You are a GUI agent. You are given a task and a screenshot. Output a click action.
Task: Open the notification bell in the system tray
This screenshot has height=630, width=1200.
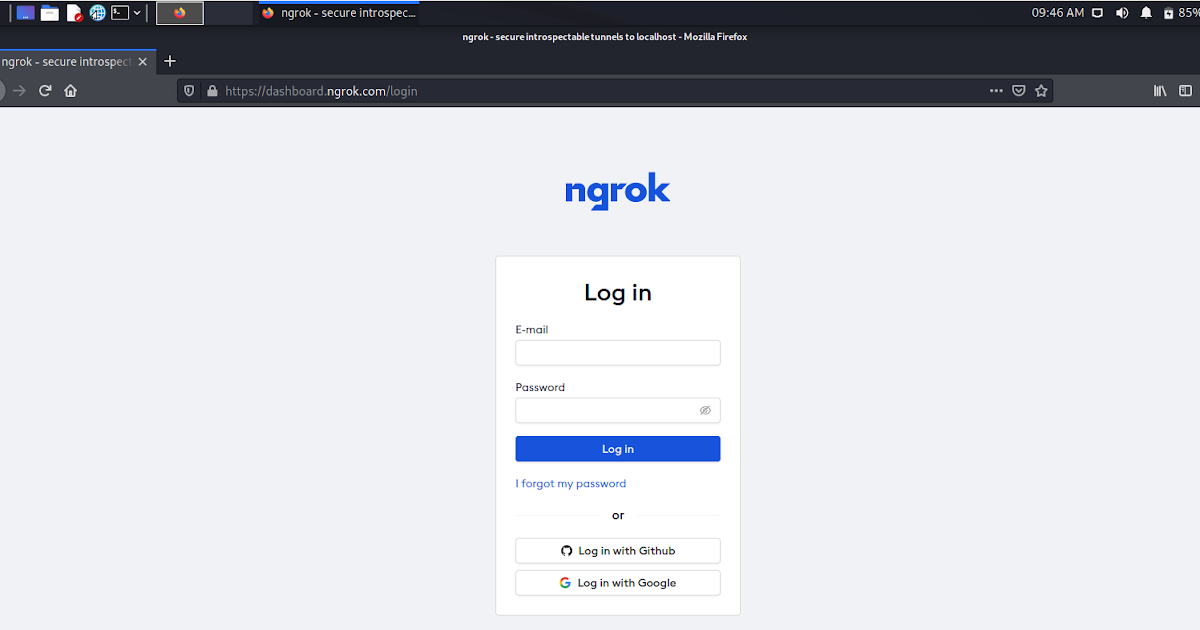(x=1145, y=12)
